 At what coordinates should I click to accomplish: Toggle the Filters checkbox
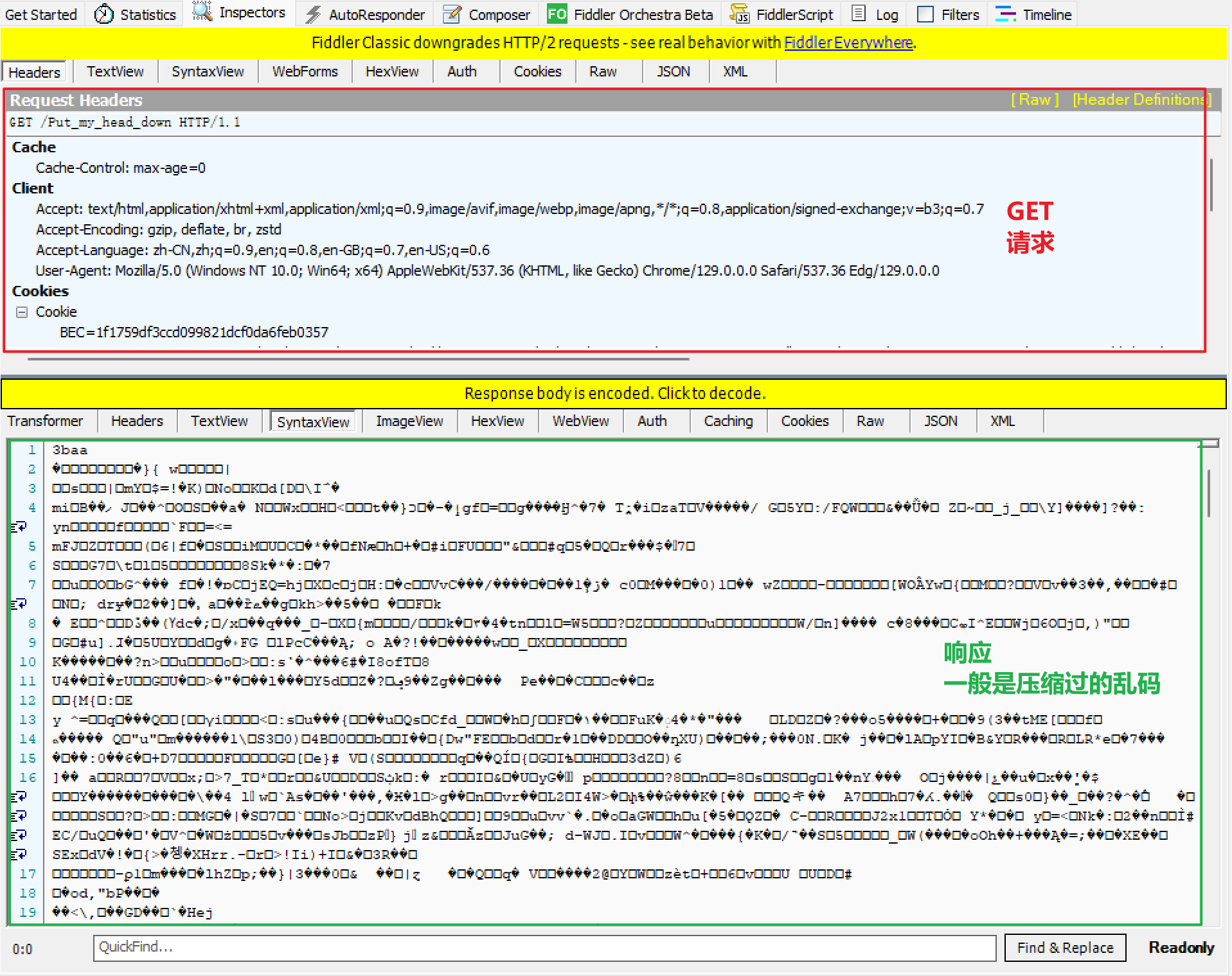click(925, 14)
